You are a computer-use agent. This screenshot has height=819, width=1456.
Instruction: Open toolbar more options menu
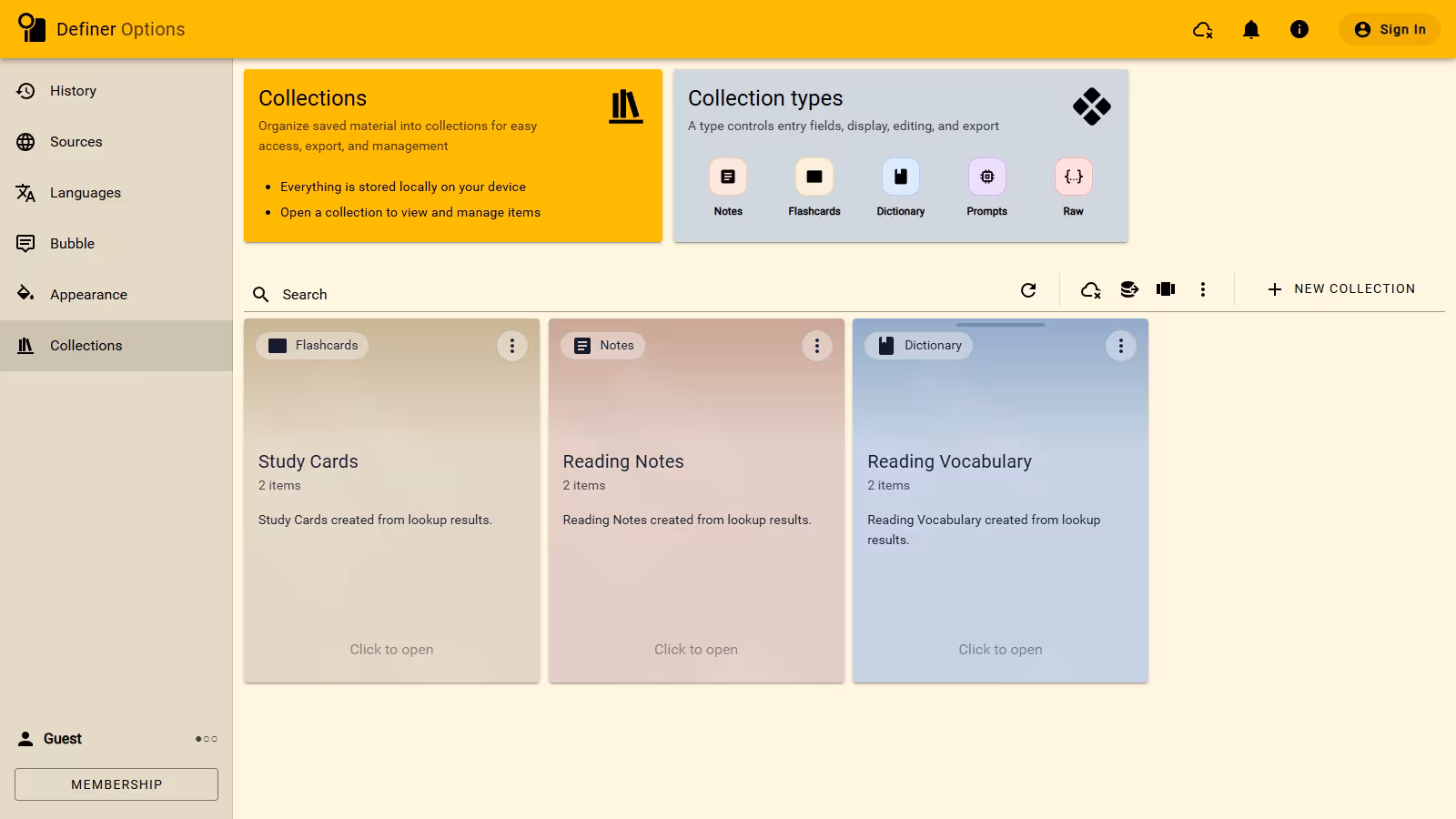(x=1203, y=289)
